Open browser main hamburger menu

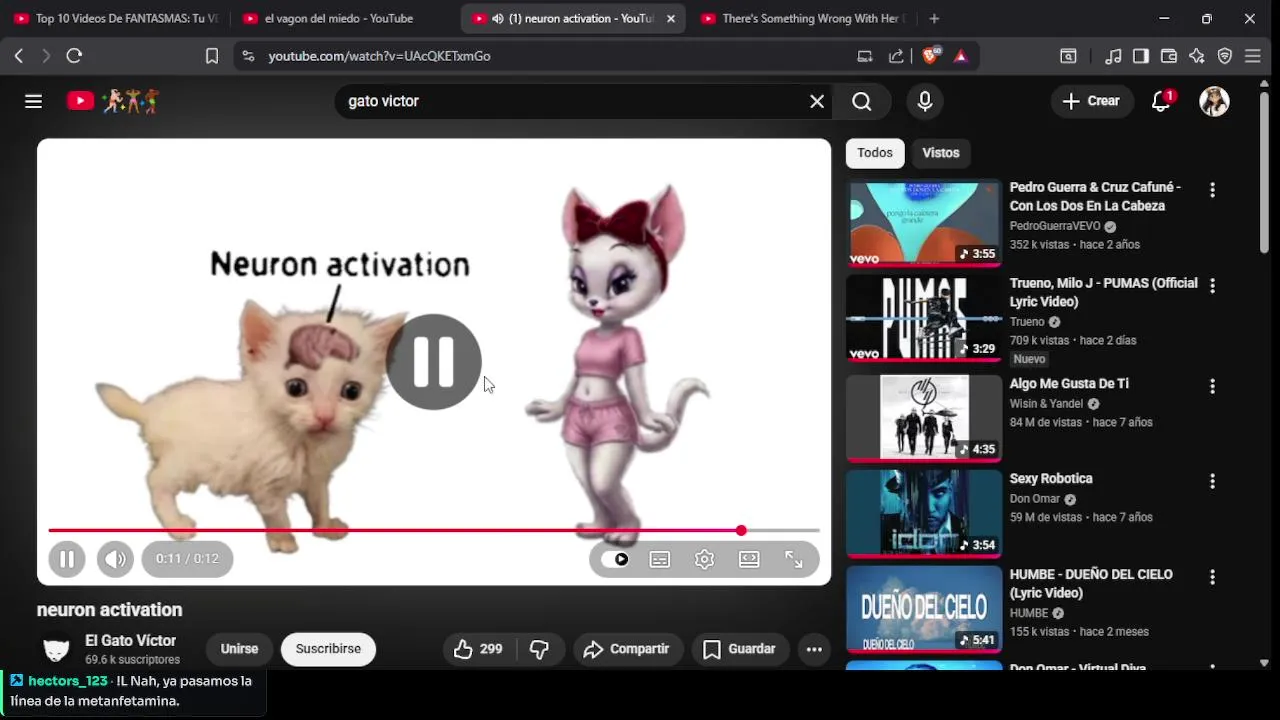[x=1253, y=56]
